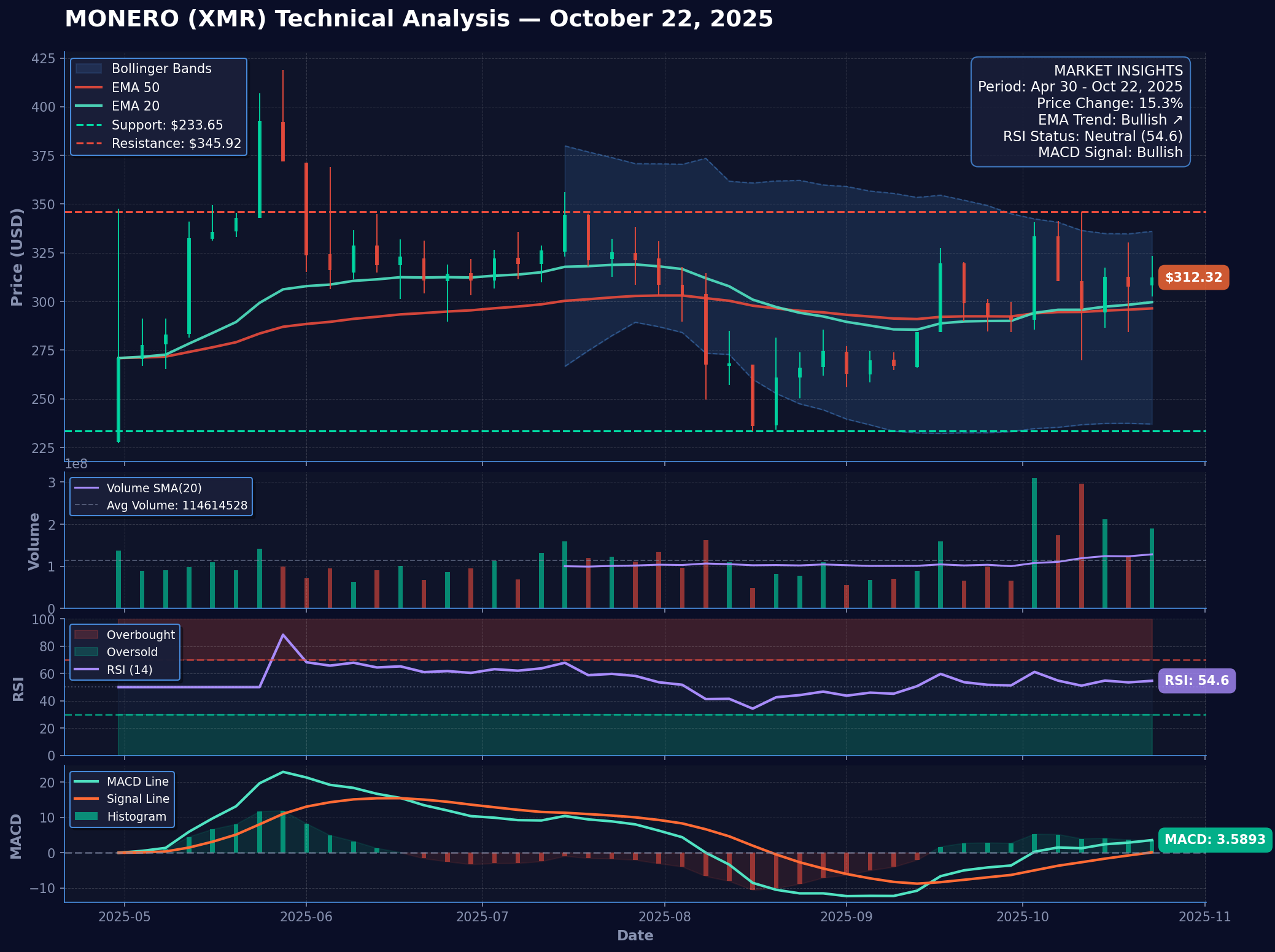Image resolution: width=1275 pixels, height=952 pixels.
Task: Click the Signal Line legend entry
Action: (138, 799)
